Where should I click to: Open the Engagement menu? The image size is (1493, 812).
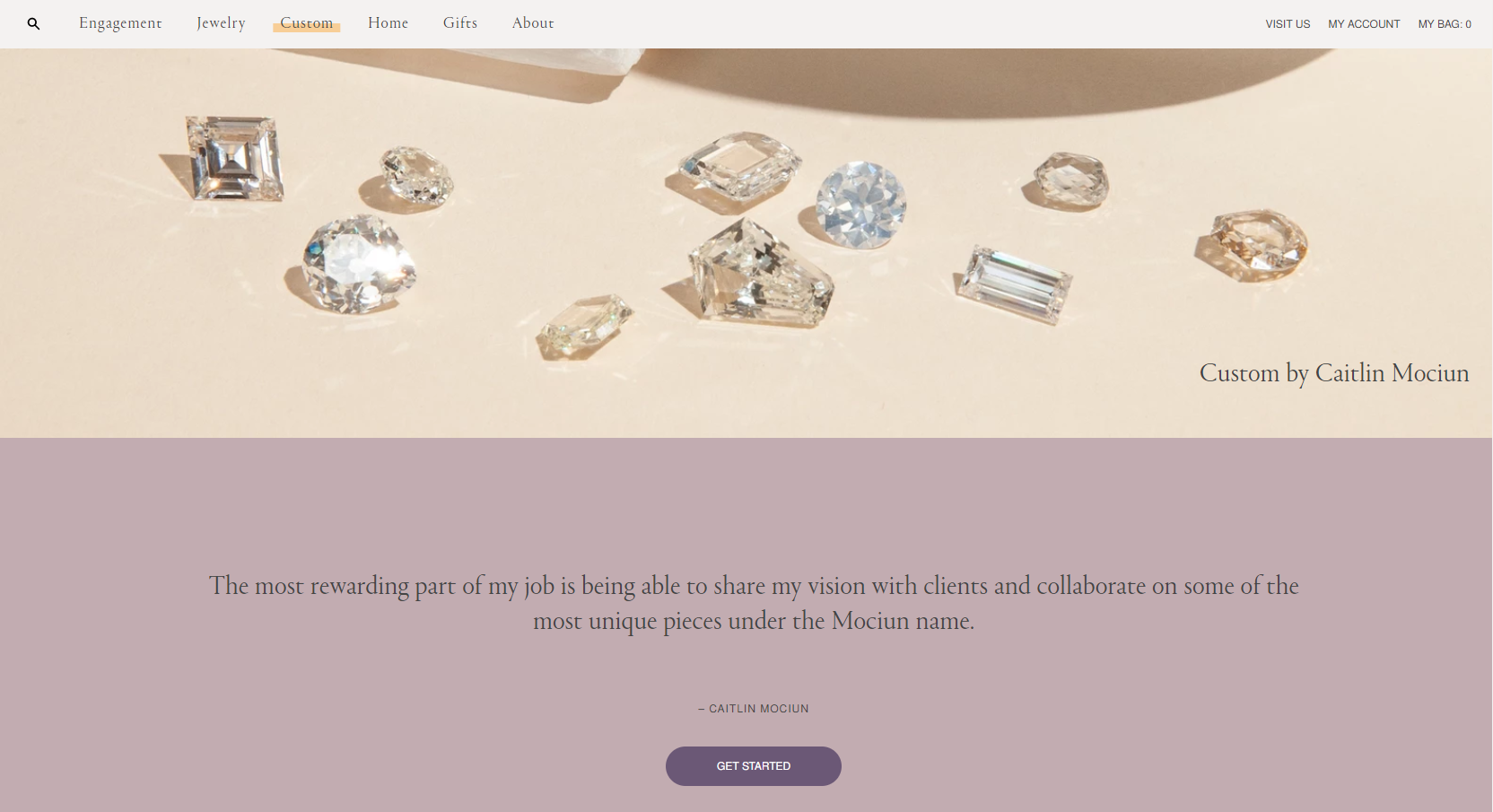pos(120,23)
